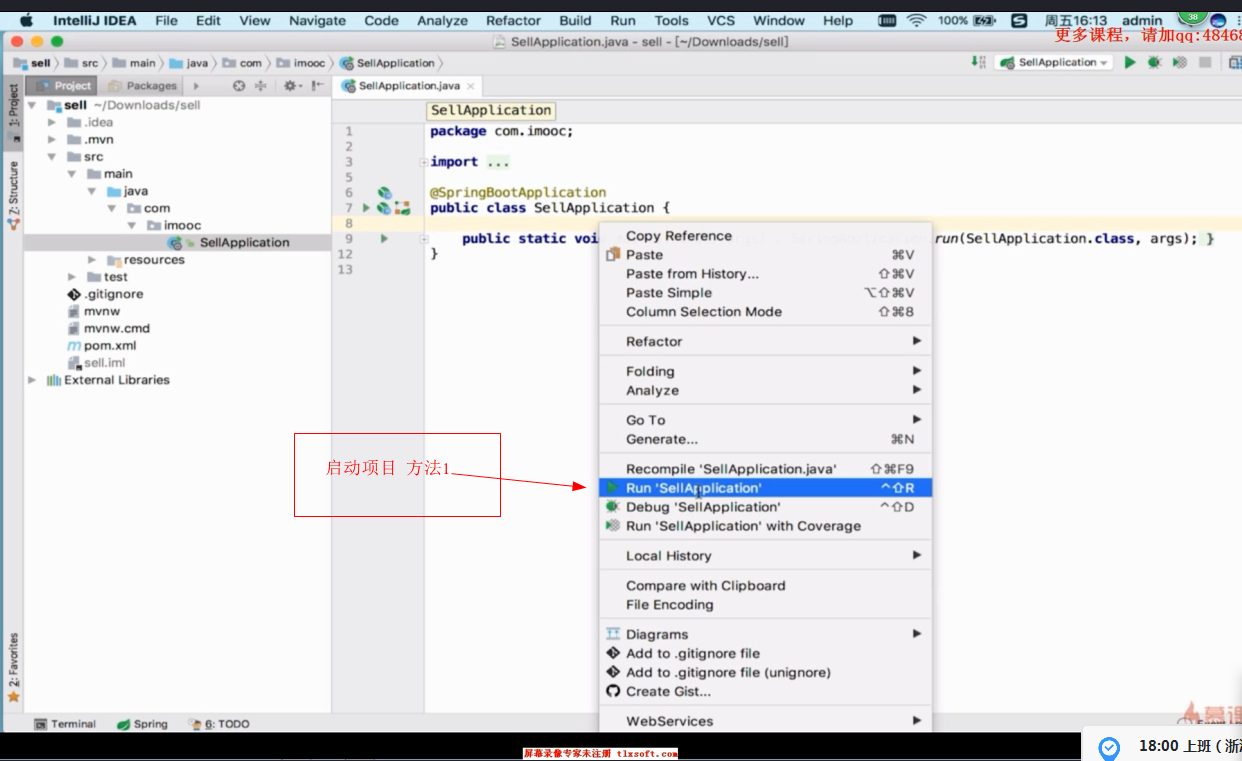The width and height of the screenshot is (1242, 761).
Task: Expand folded import section on line 3
Action: pyautogui.click(x=425, y=162)
